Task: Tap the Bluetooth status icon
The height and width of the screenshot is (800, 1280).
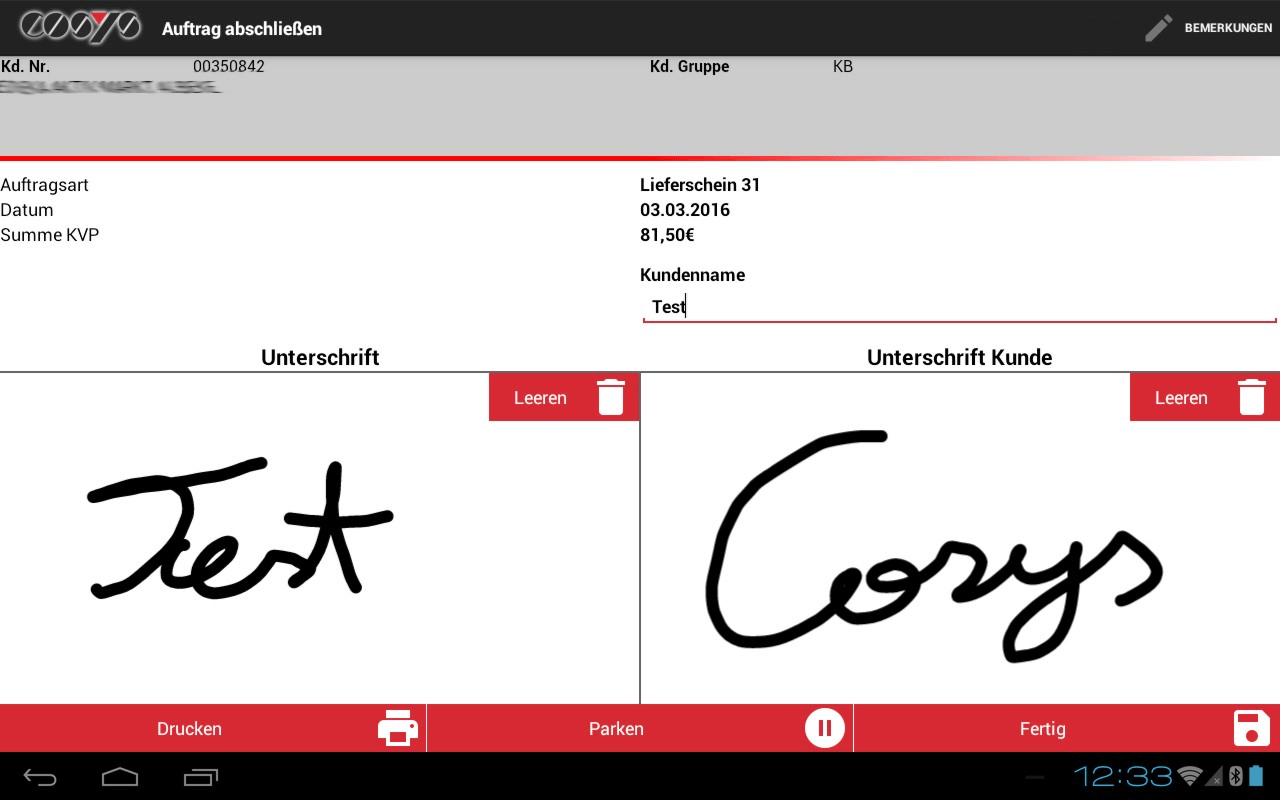Action: pos(1235,776)
